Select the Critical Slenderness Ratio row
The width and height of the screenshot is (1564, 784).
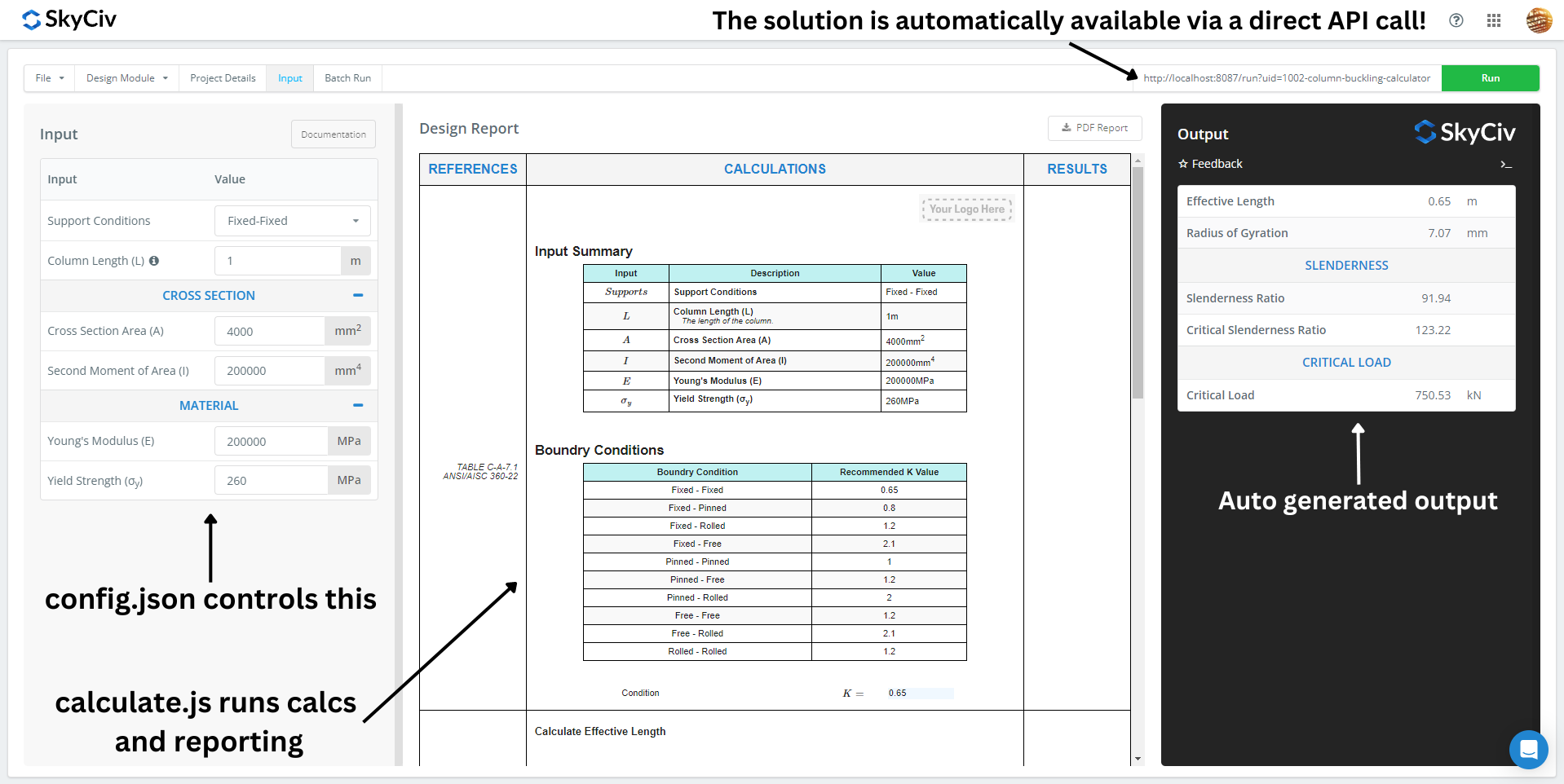point(1346,330)
